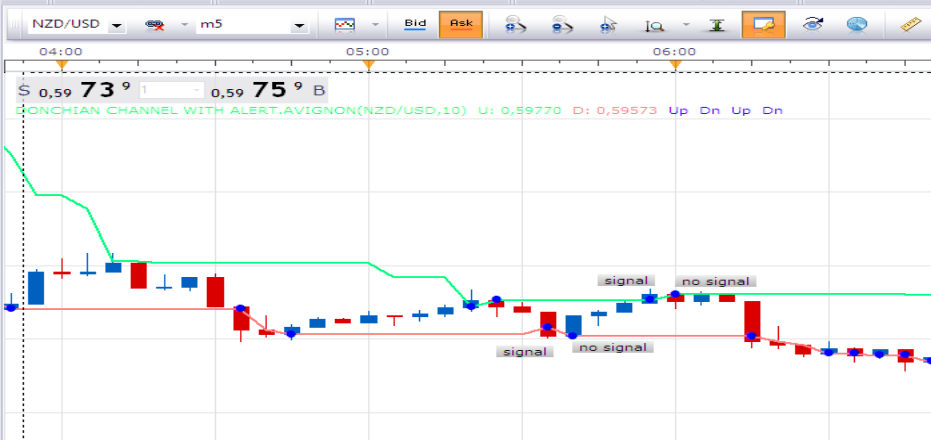Open the NZD/USD symbol dropdown
This screenshot has height=440, width=931.
tap(117, 26)
